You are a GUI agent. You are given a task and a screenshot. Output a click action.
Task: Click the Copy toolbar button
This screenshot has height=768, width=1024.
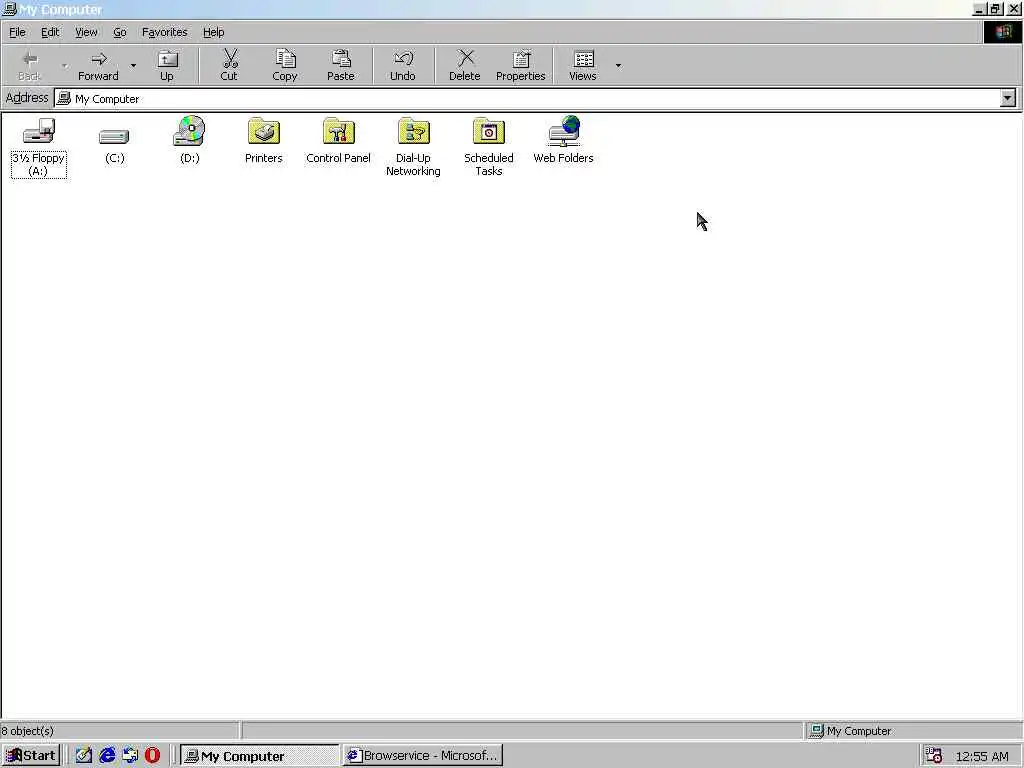click(285, 65)
